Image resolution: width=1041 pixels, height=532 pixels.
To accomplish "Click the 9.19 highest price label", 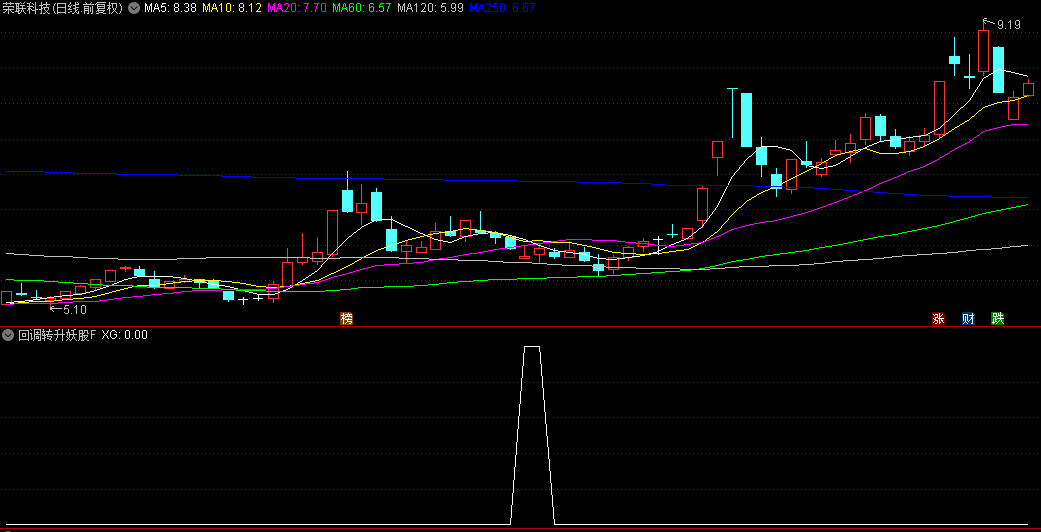I will 1008,25.
